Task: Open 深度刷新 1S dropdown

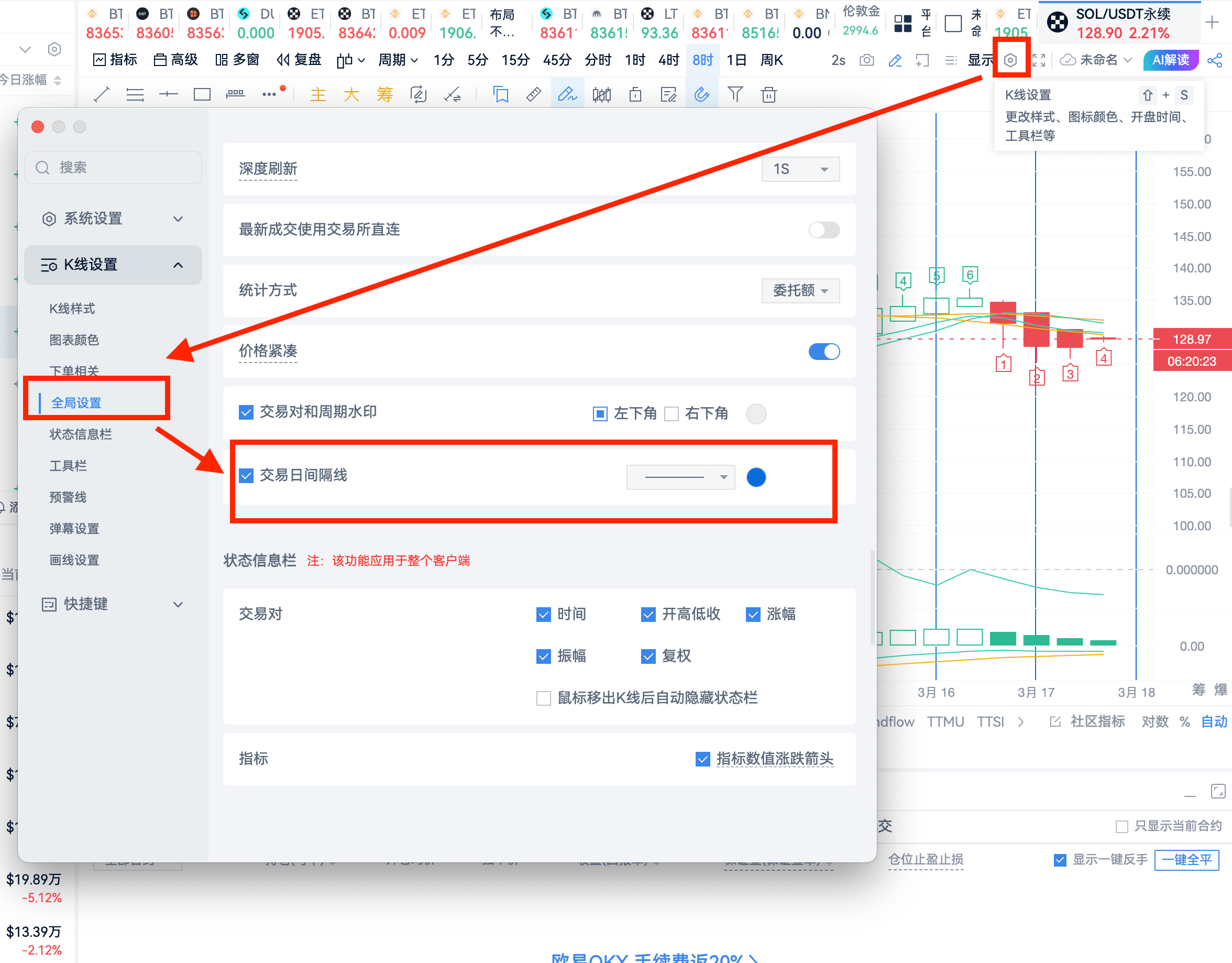Action: click(x=800, y=169)
